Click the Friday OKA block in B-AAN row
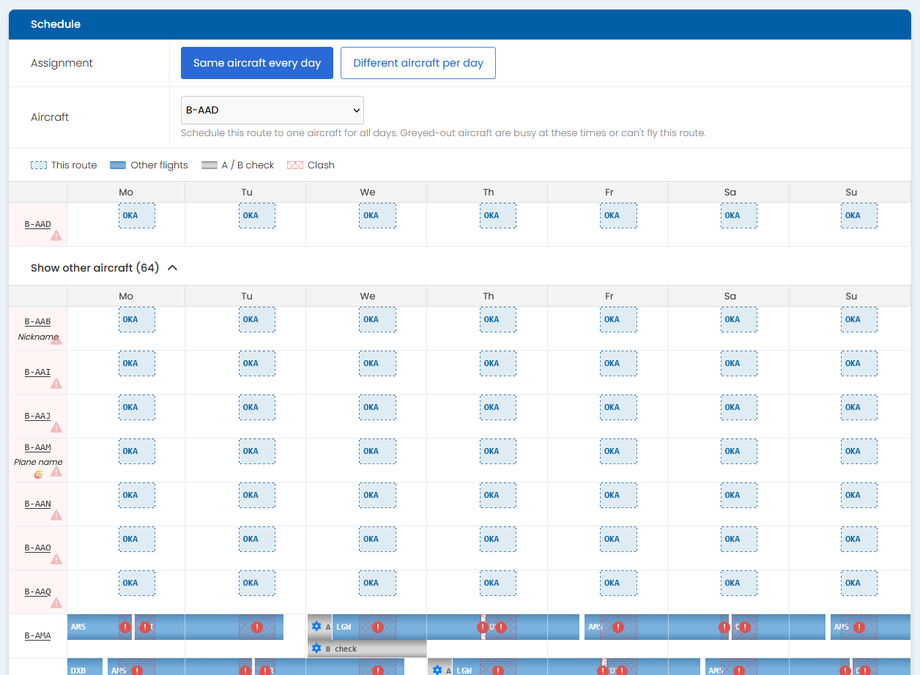Screen dimensions: 920x675 coord(618,495)
